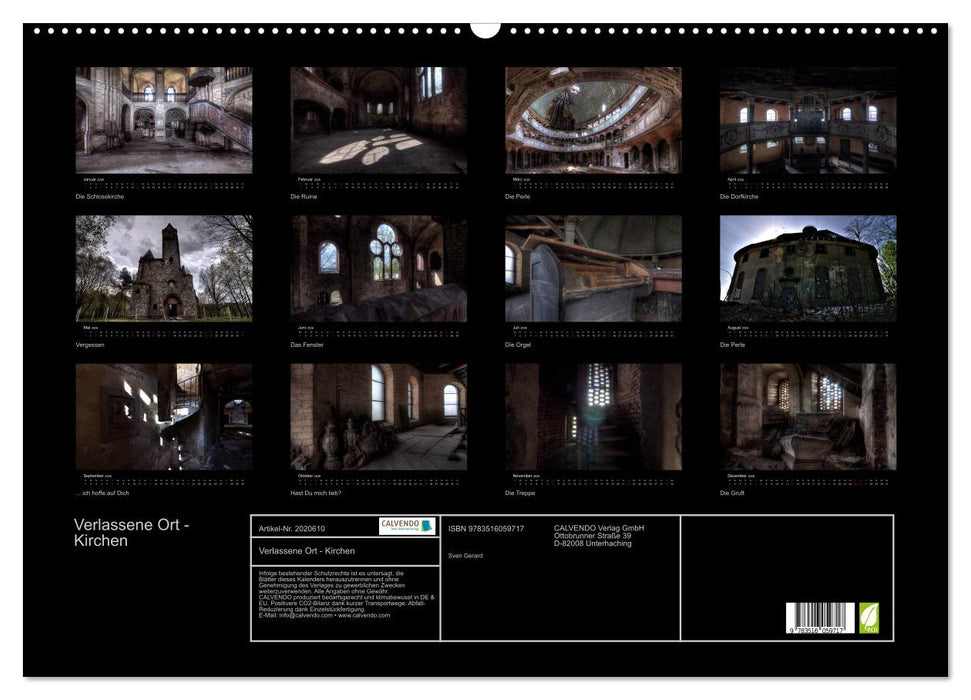
Task: Click the white hanger notch at top
Action: click(x=485, y=28)
